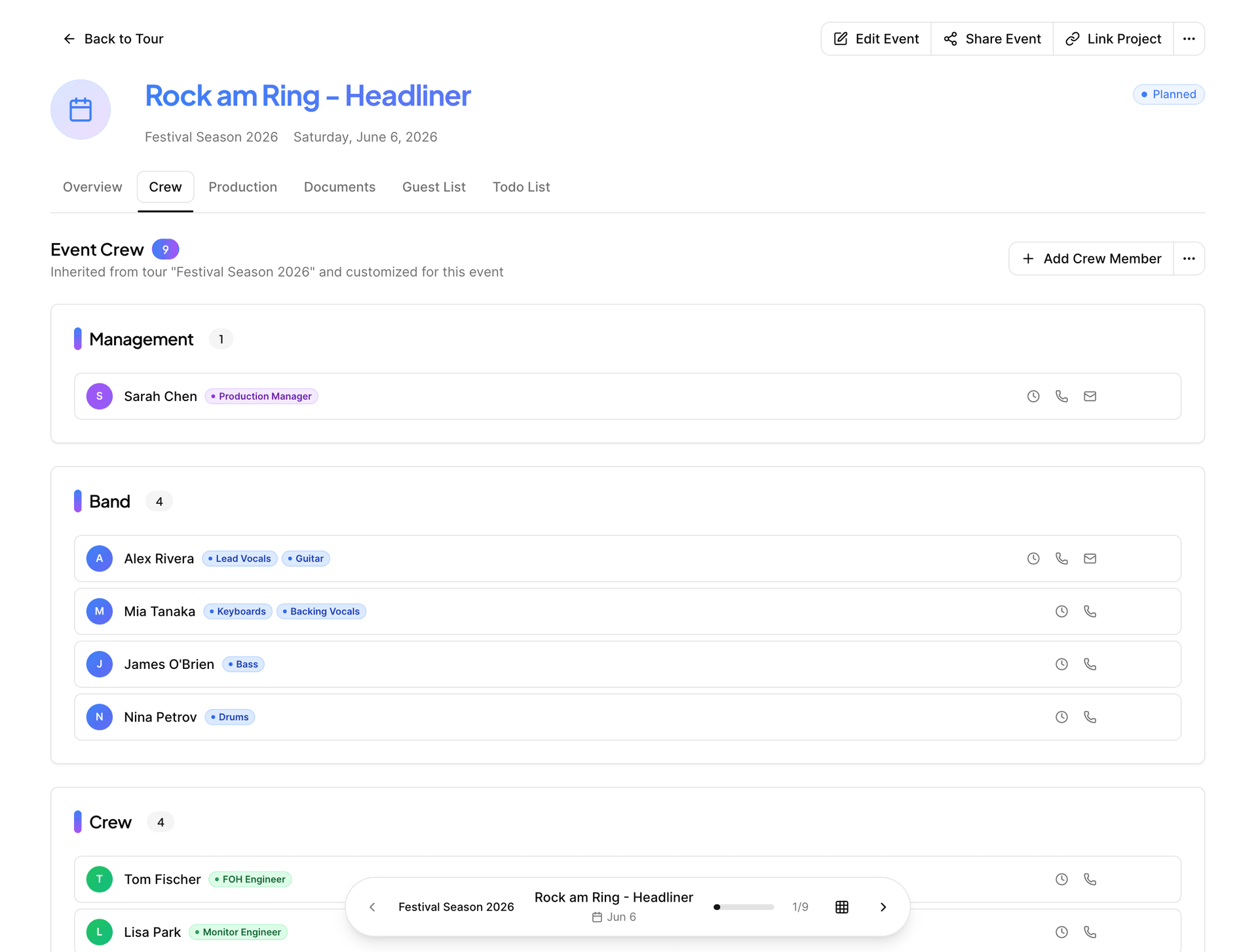Click Alex Rivera's email envelope icon
This screenshot has width=1258, height=952.
1090,559
